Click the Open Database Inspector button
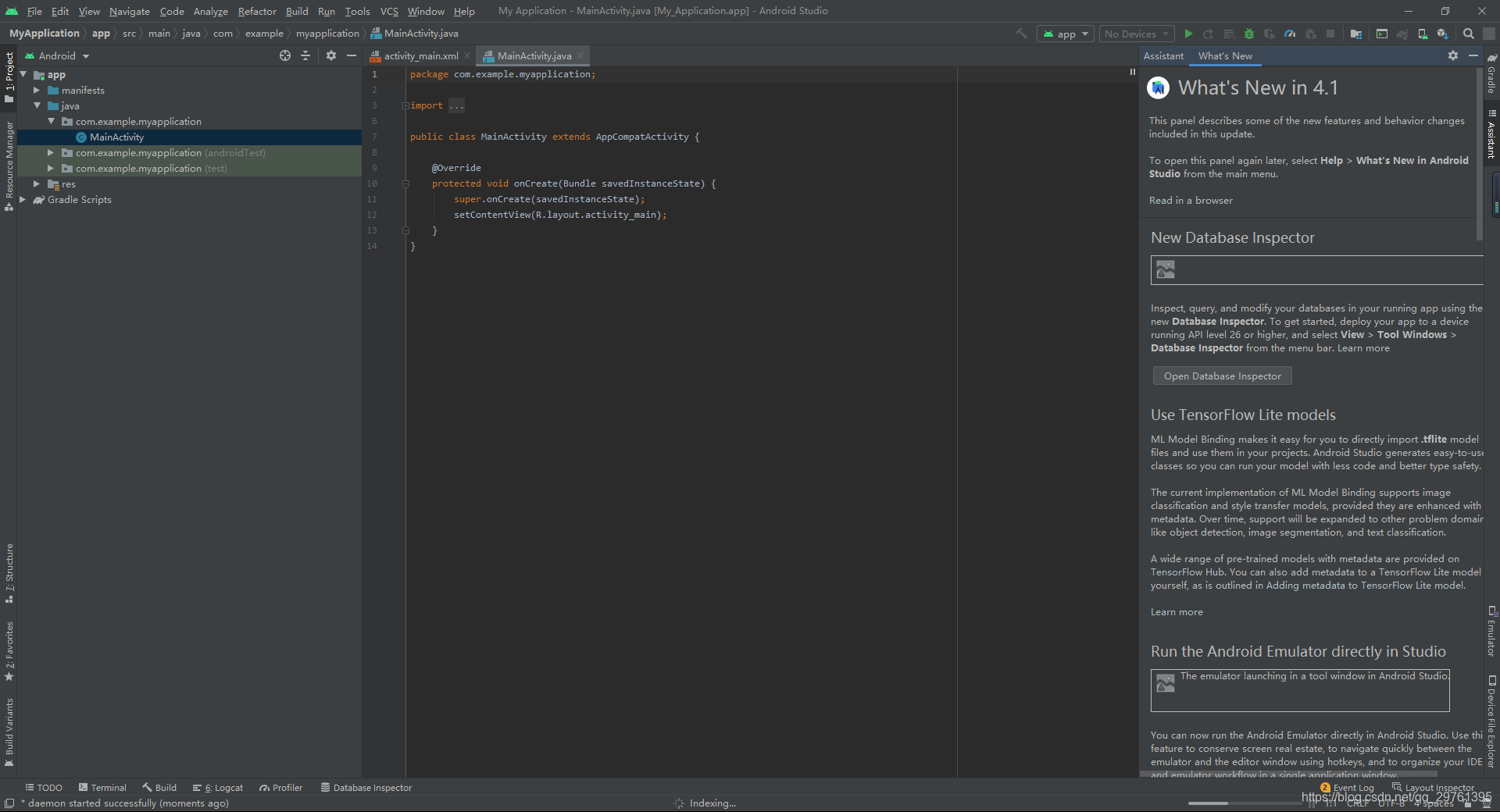Screen dimensions: 1500x812 (x=1223, y=376)
